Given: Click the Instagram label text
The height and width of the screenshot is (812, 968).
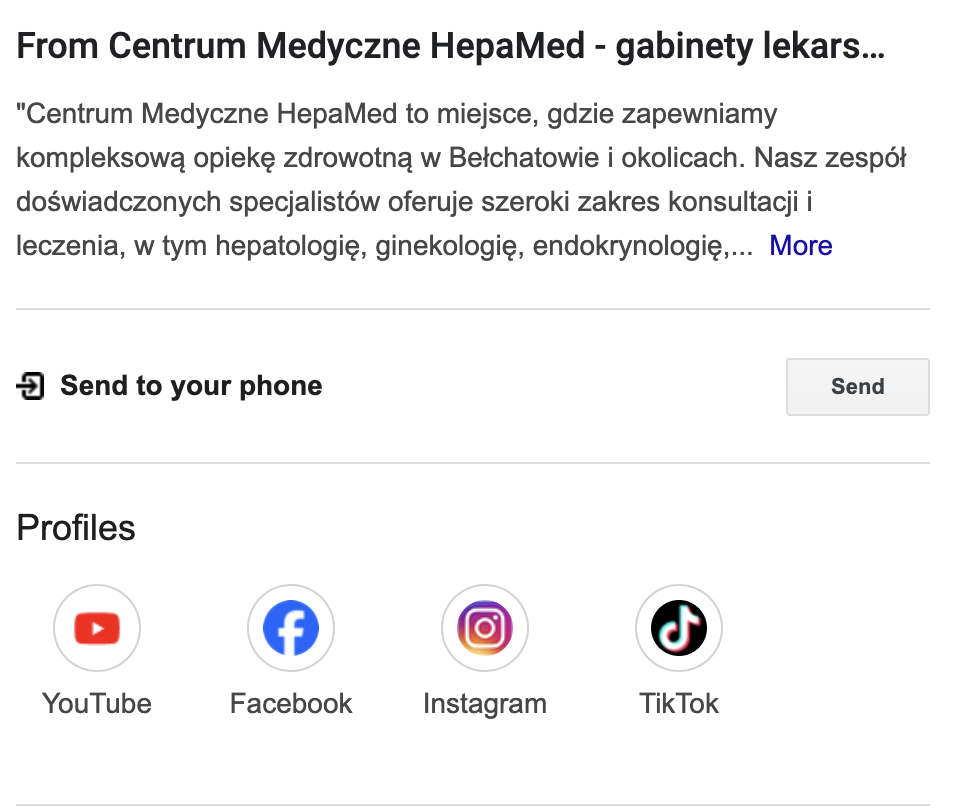Looking at the screenshot, I should click(484, 703).
